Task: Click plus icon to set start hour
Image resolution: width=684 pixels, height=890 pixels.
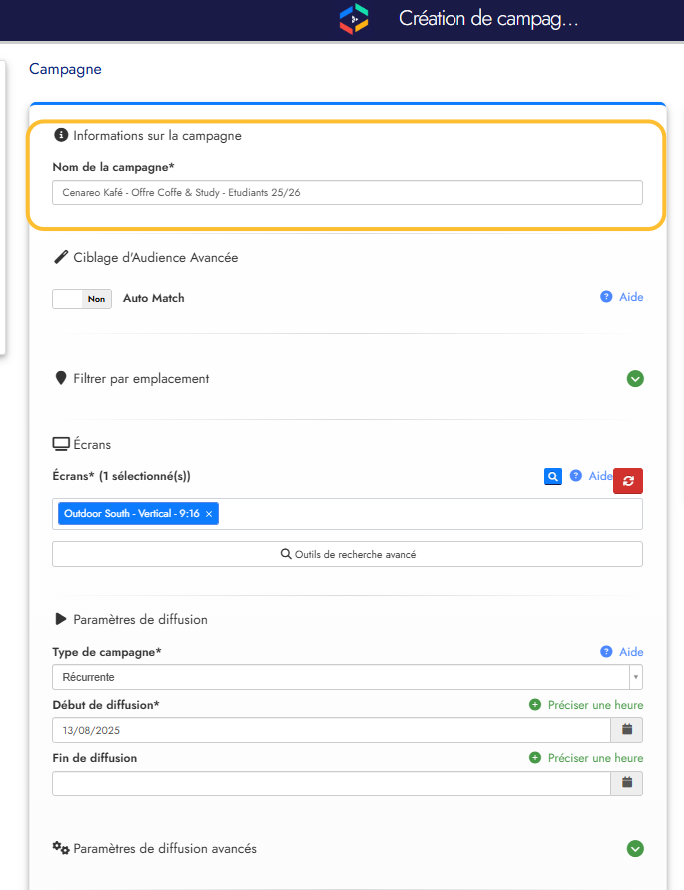Action: click(x=535, y=705)
